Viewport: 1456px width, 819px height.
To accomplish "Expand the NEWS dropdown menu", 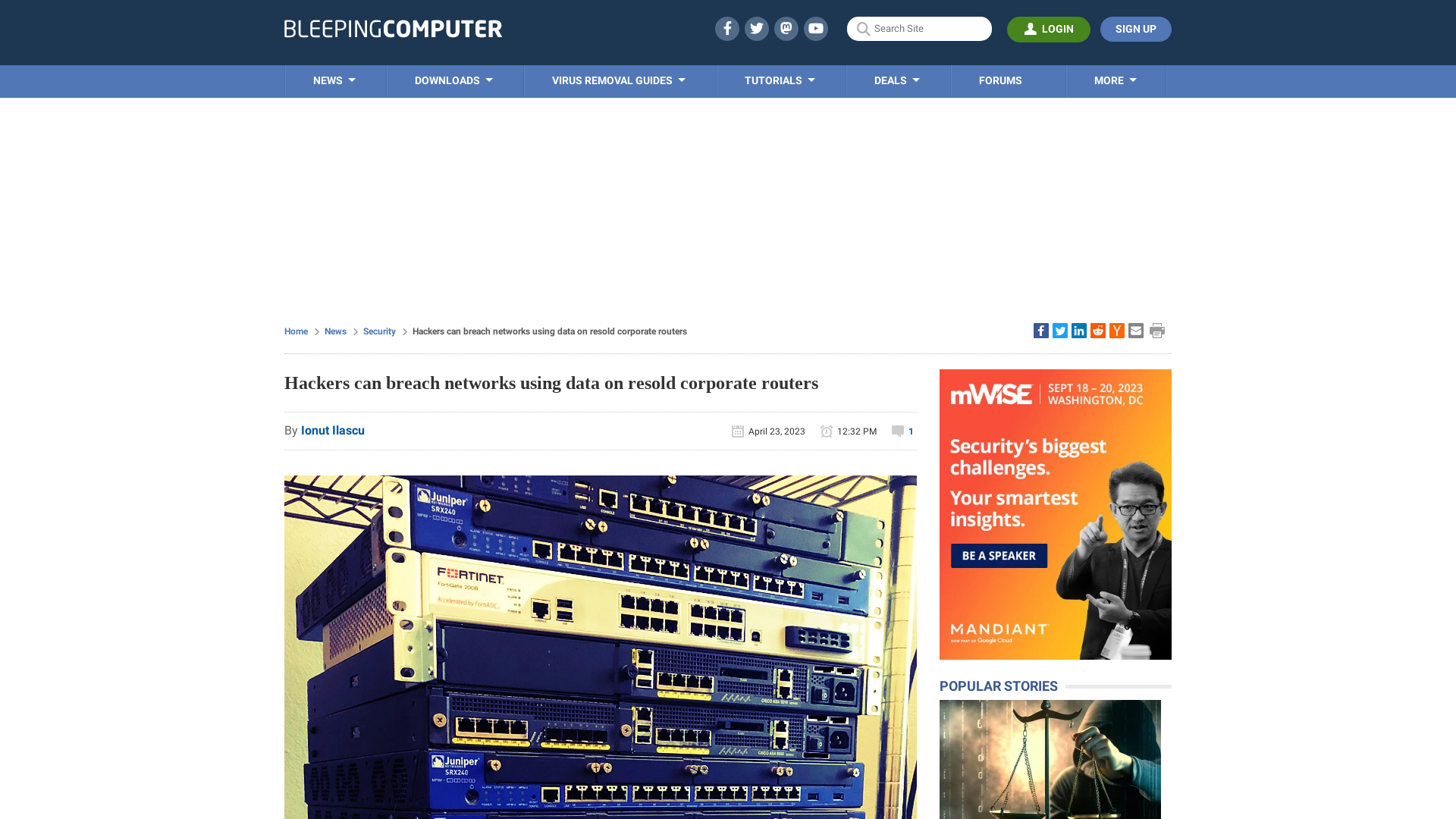I will point(334,80).
